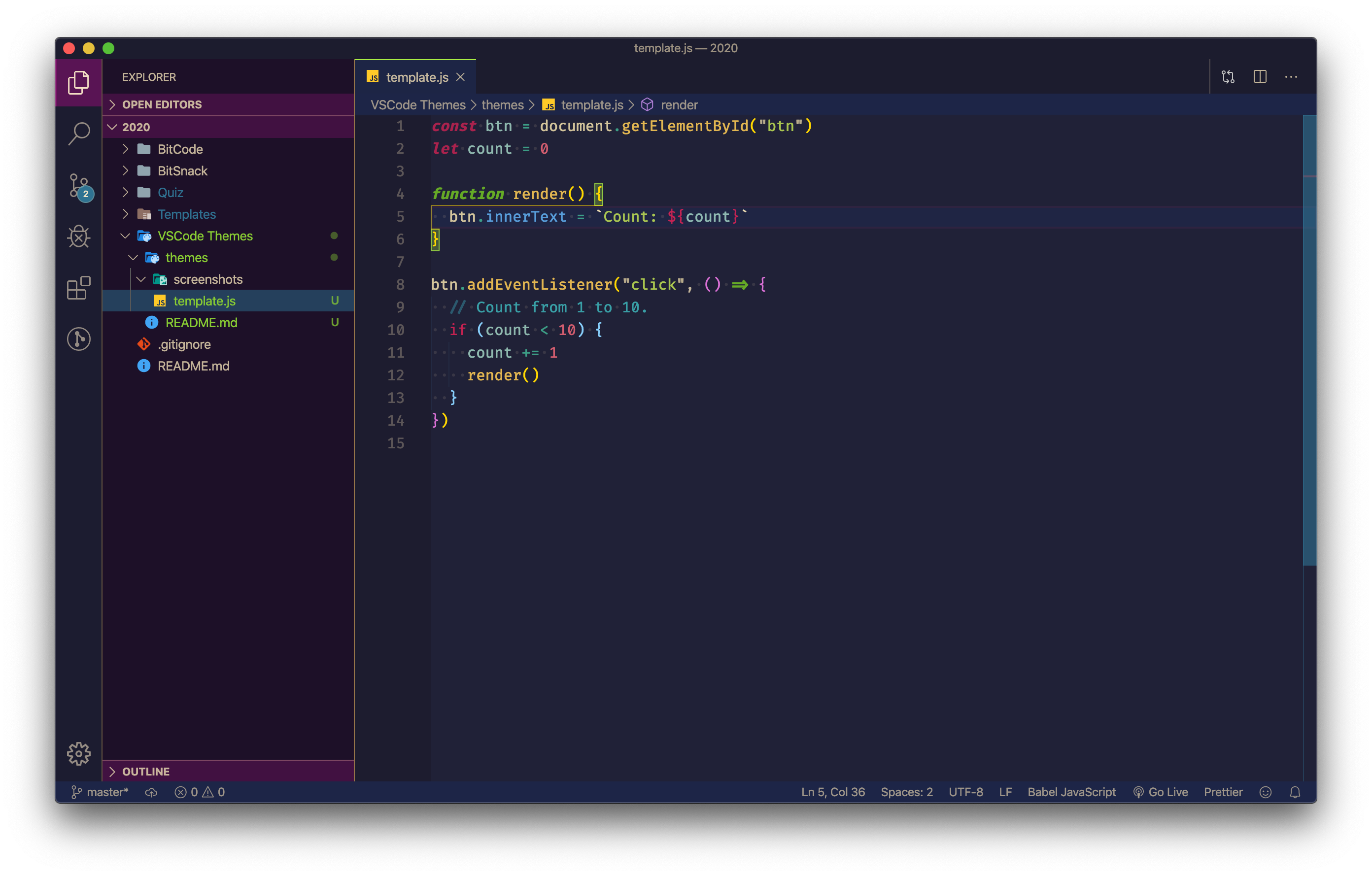Click the editor vertical scrollbar minimap

click(1309, 342)
